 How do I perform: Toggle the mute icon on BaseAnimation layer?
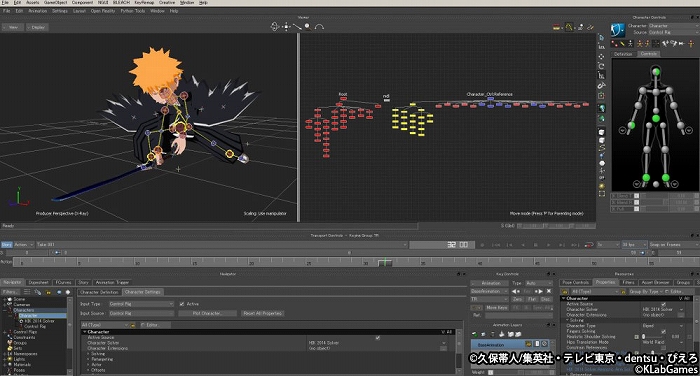[x=545, y=344]
